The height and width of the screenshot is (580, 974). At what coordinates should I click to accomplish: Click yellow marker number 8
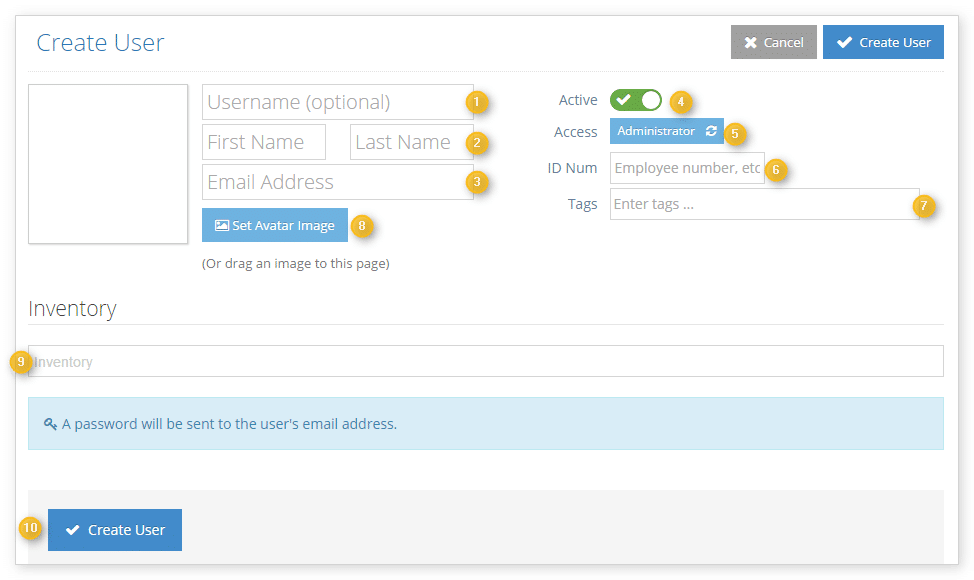click(x=362, y=225)
